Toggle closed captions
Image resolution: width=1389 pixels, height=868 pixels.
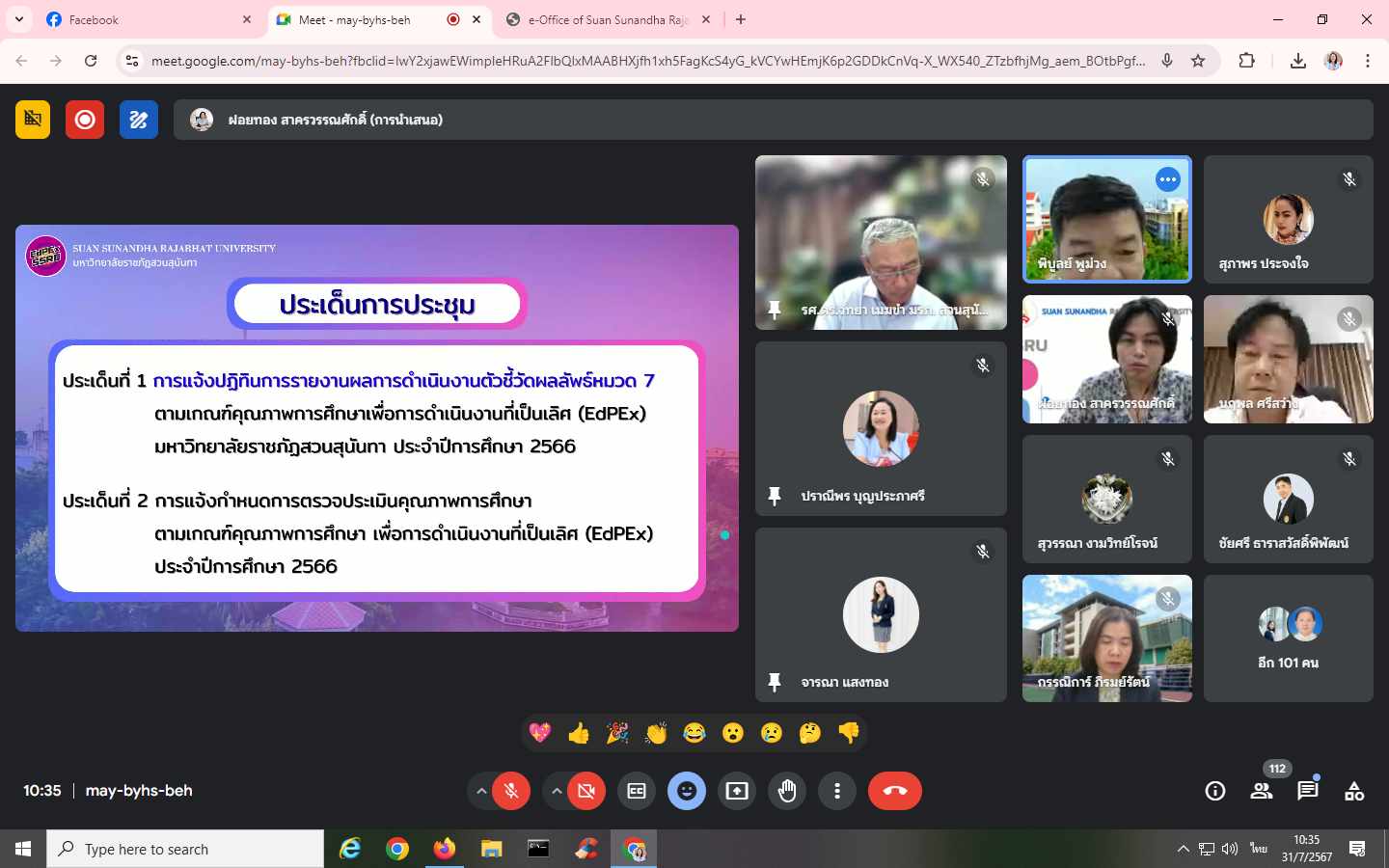[x=637, y=791]
